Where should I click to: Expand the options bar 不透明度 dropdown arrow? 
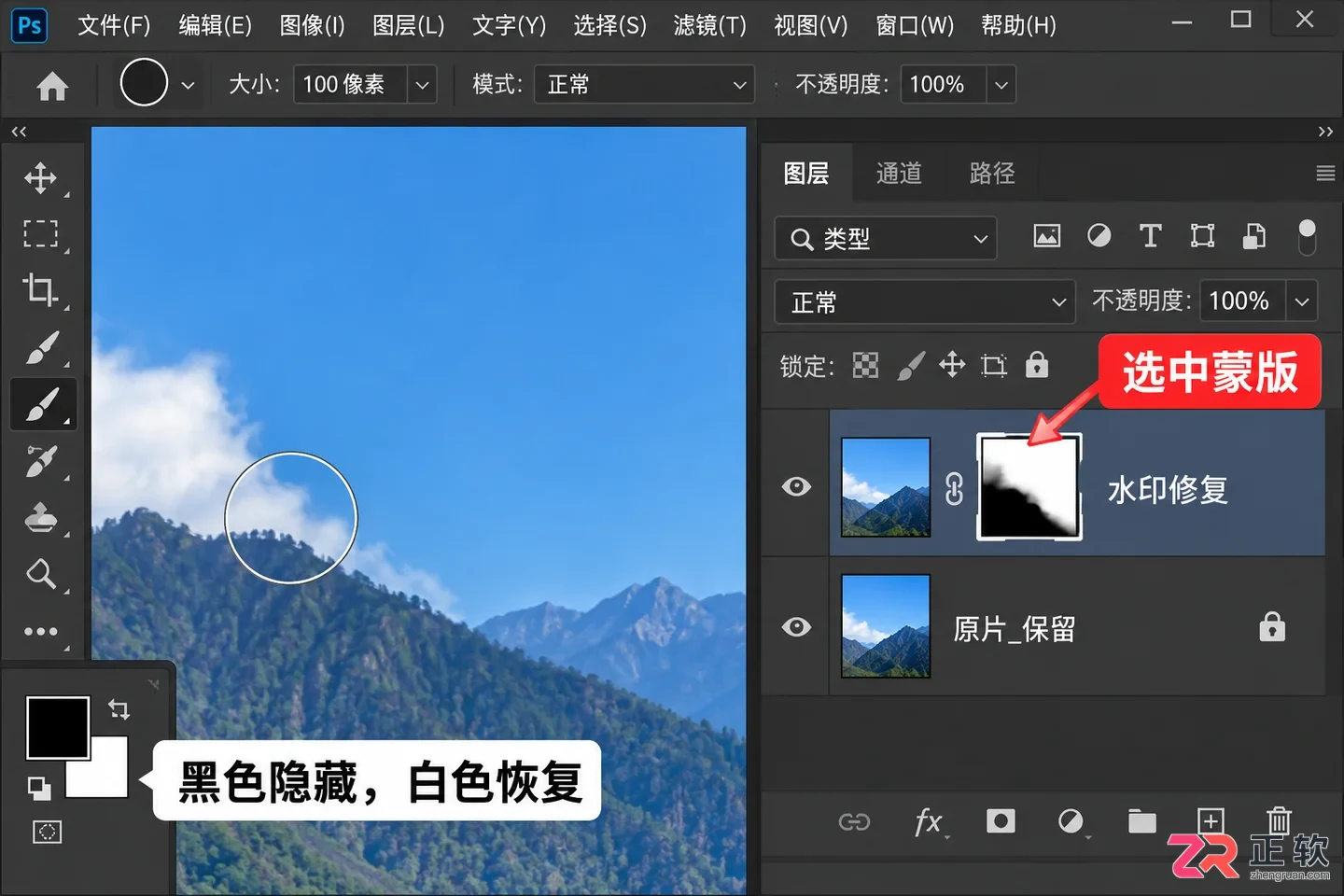point(1001,85)
